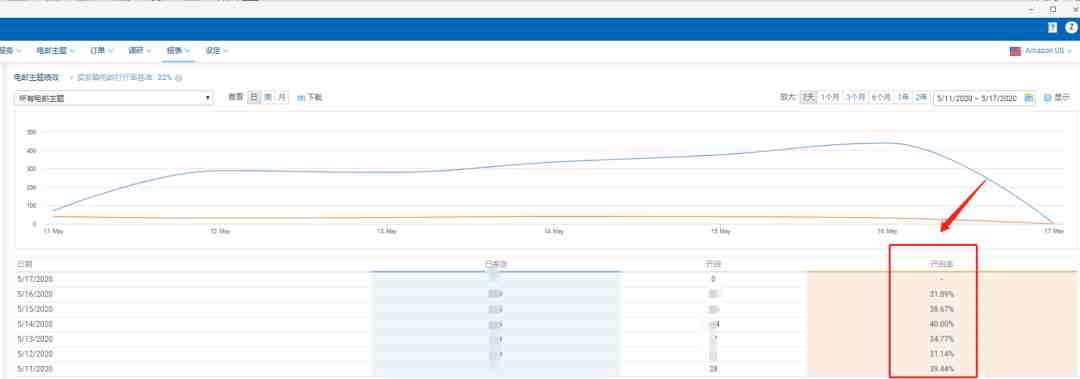
Task: Click the 开启率 column header
Action: 941,264
